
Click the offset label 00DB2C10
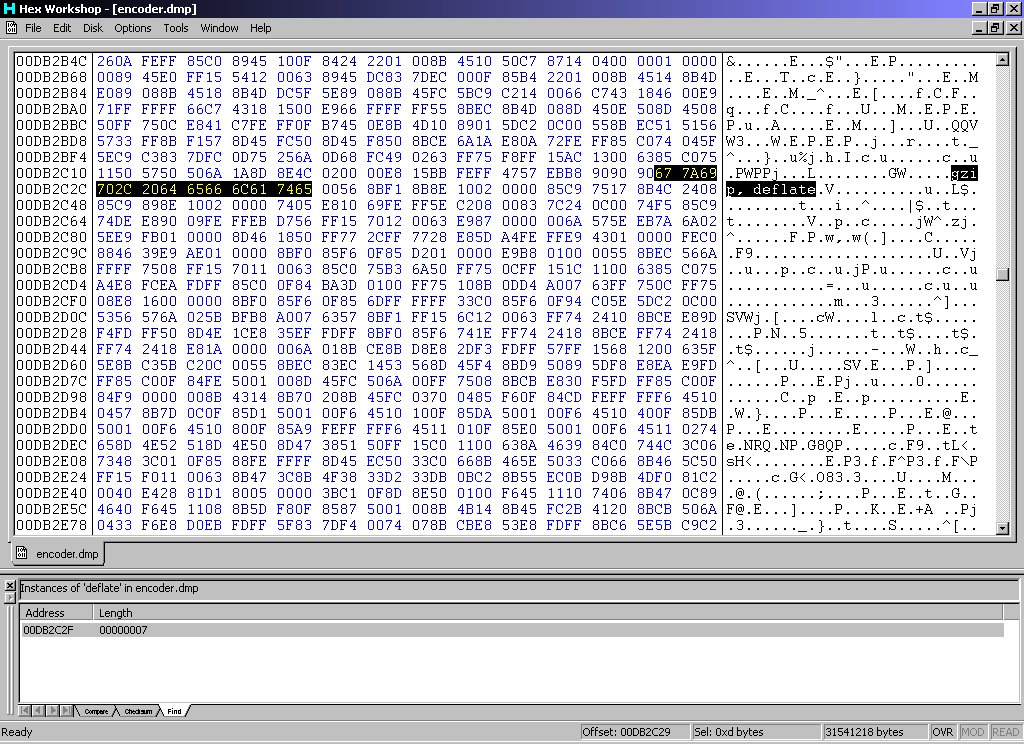(52, 173)
